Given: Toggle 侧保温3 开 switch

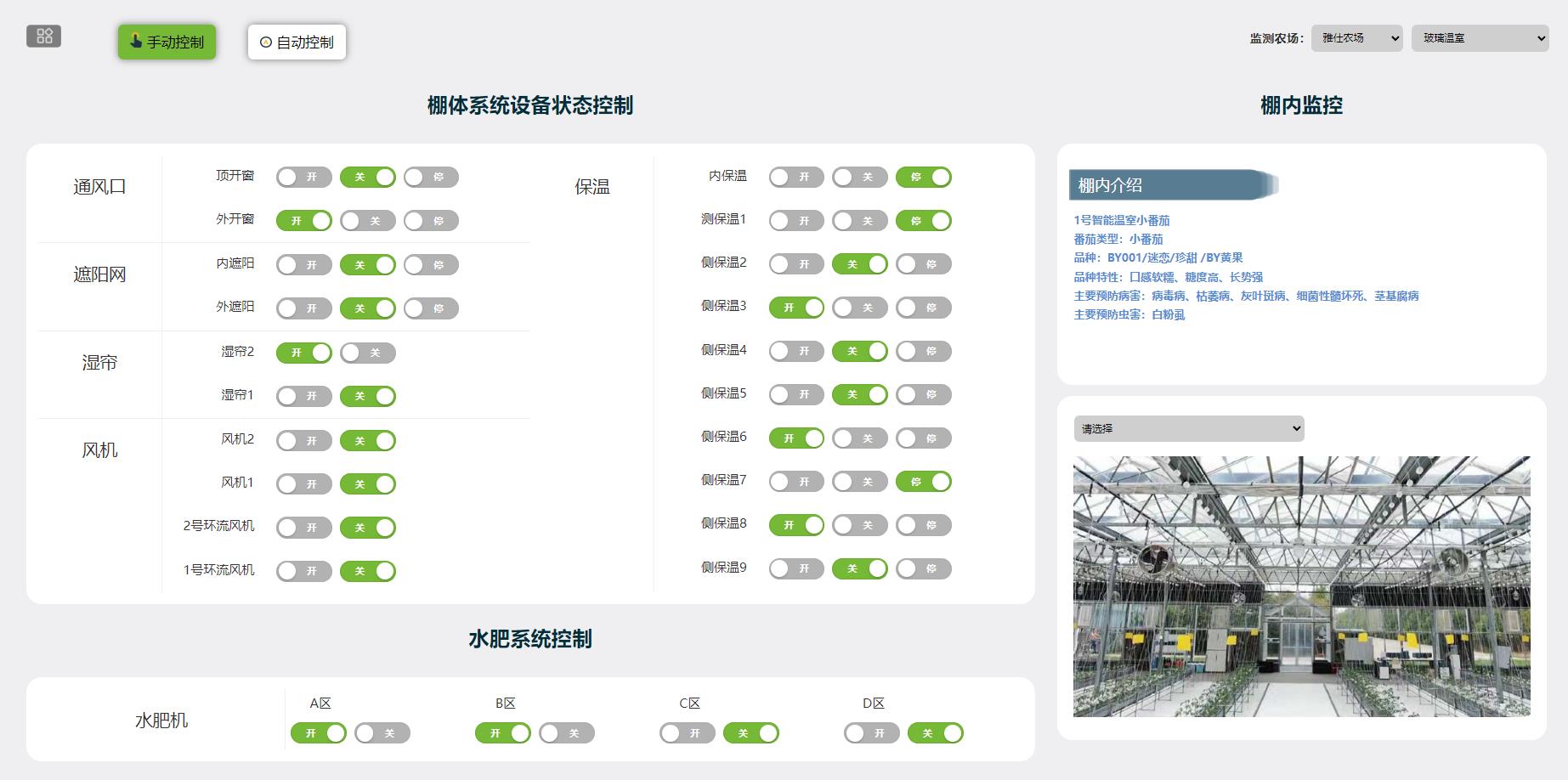Looking at the screenshot, I should tap(796, 308).
